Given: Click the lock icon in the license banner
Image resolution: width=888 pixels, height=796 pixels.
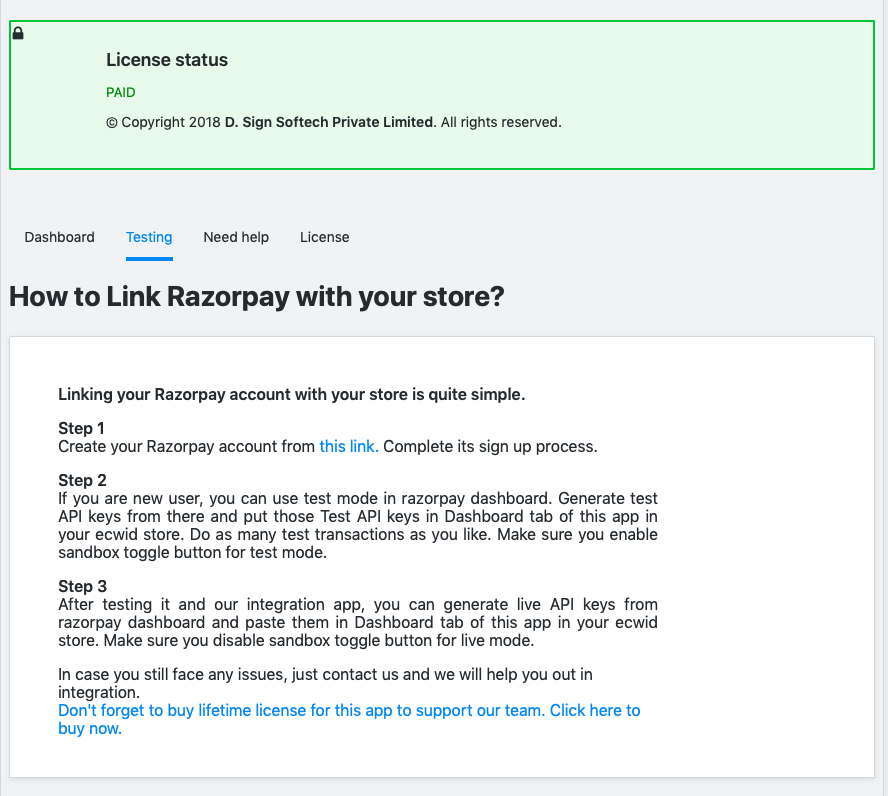Looking at the screenshot, I should [x=18, y=33].
